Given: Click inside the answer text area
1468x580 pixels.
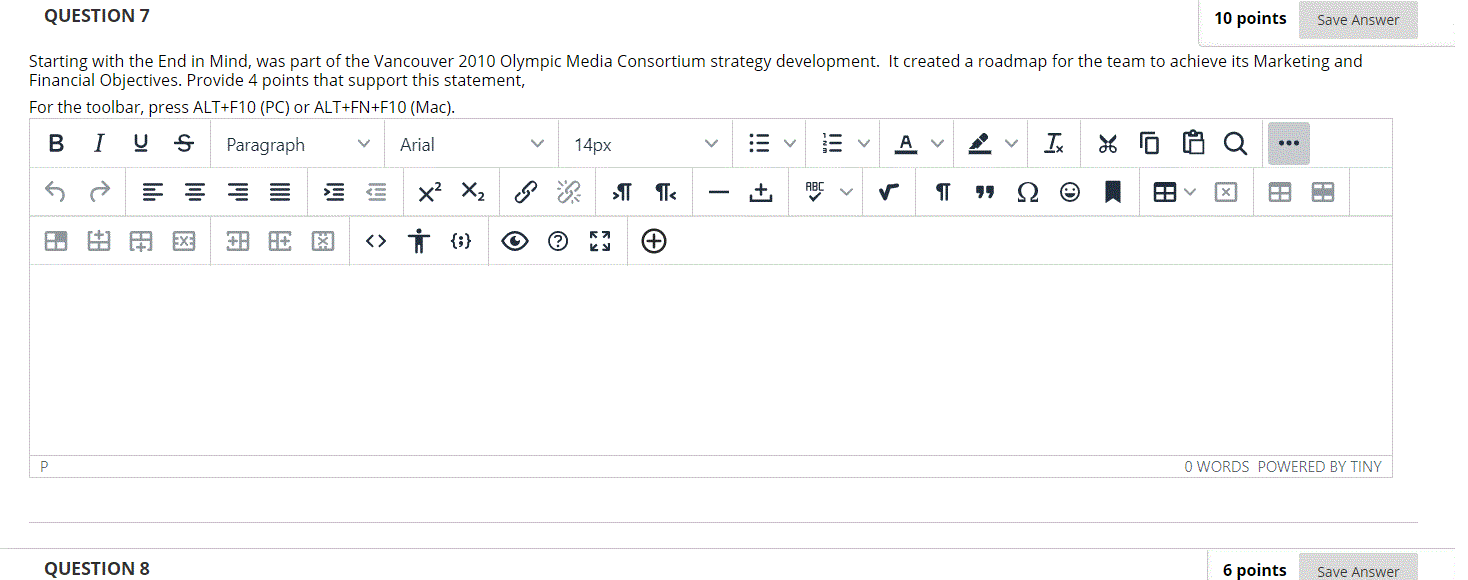Looking at the screenshot, I should tap(710, 360).
